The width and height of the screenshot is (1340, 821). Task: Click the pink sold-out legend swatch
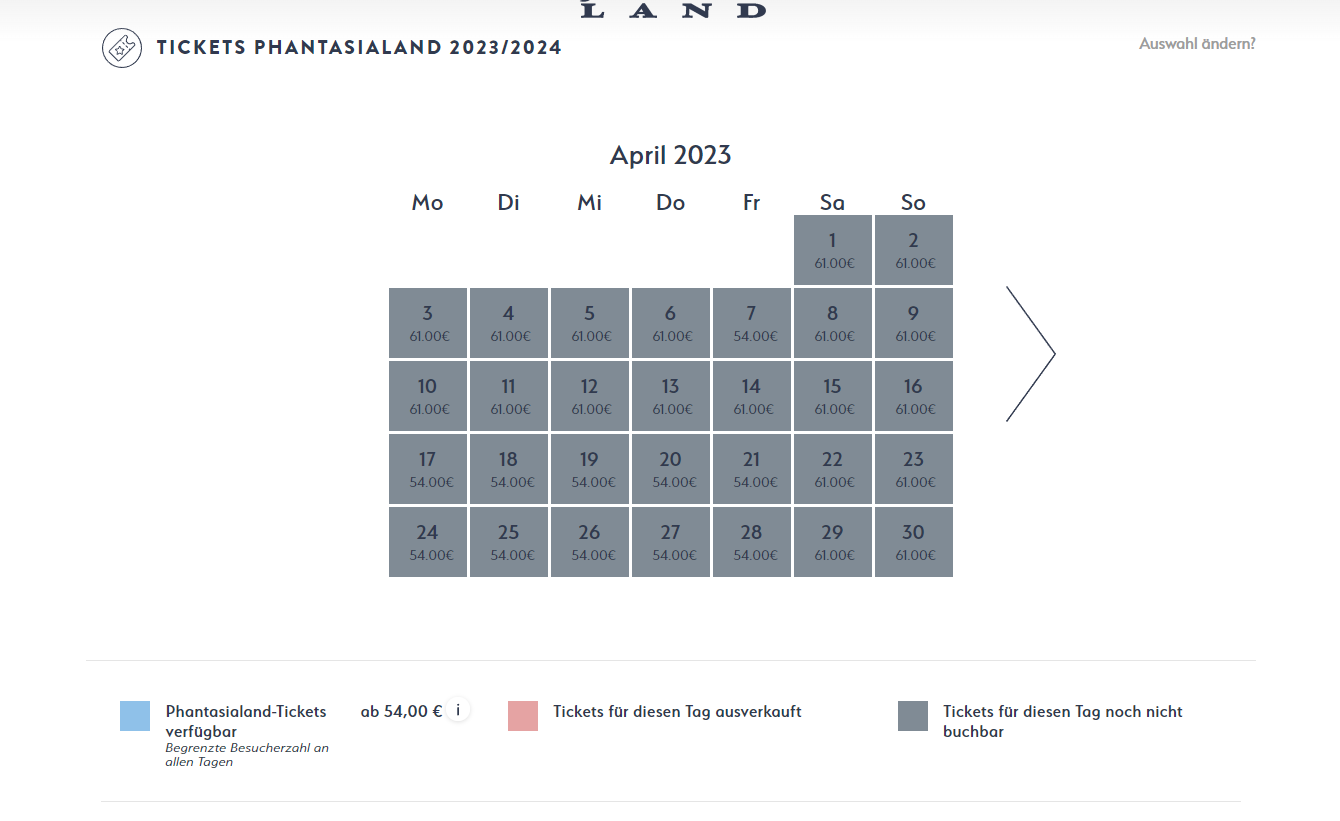click(x=523, y=716)
